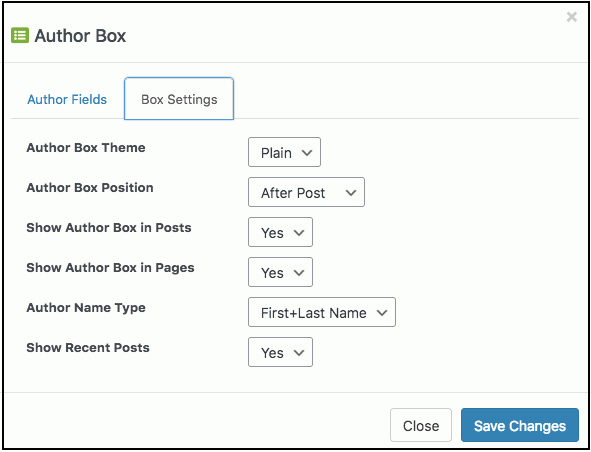Screen dimensions: 591x452
Task: Click the Show Recent Posts label
Action: (88, 348)
